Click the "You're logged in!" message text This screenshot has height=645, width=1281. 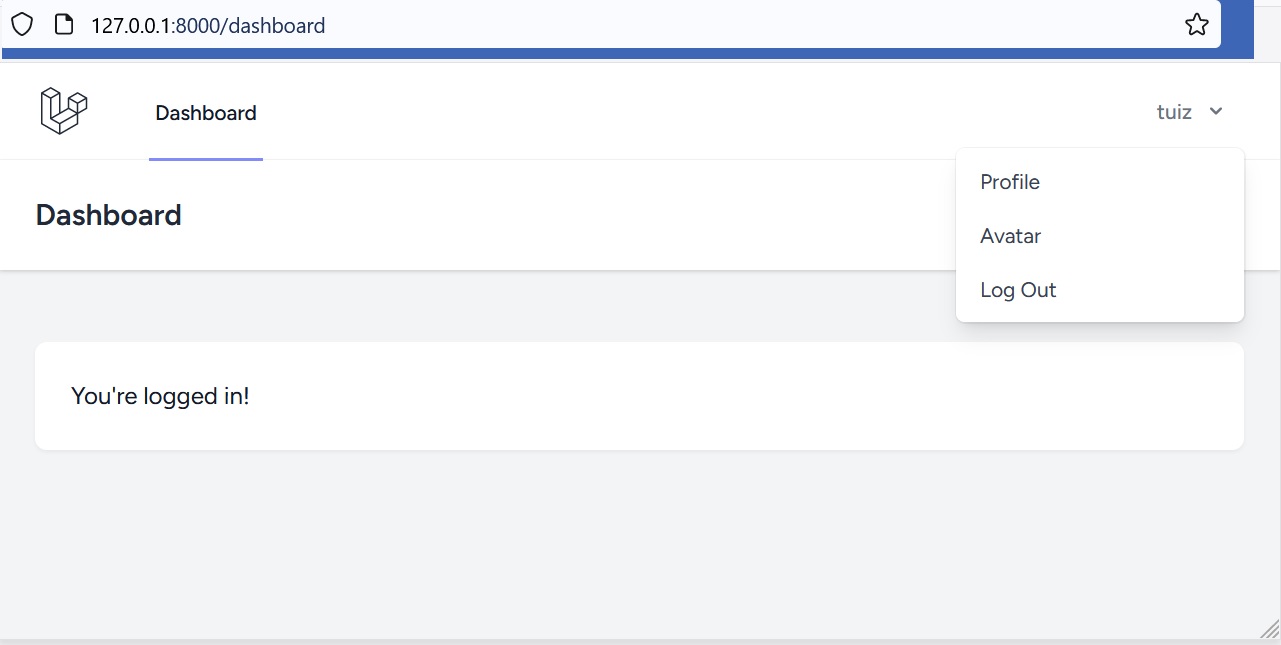(x=160, y=396)
